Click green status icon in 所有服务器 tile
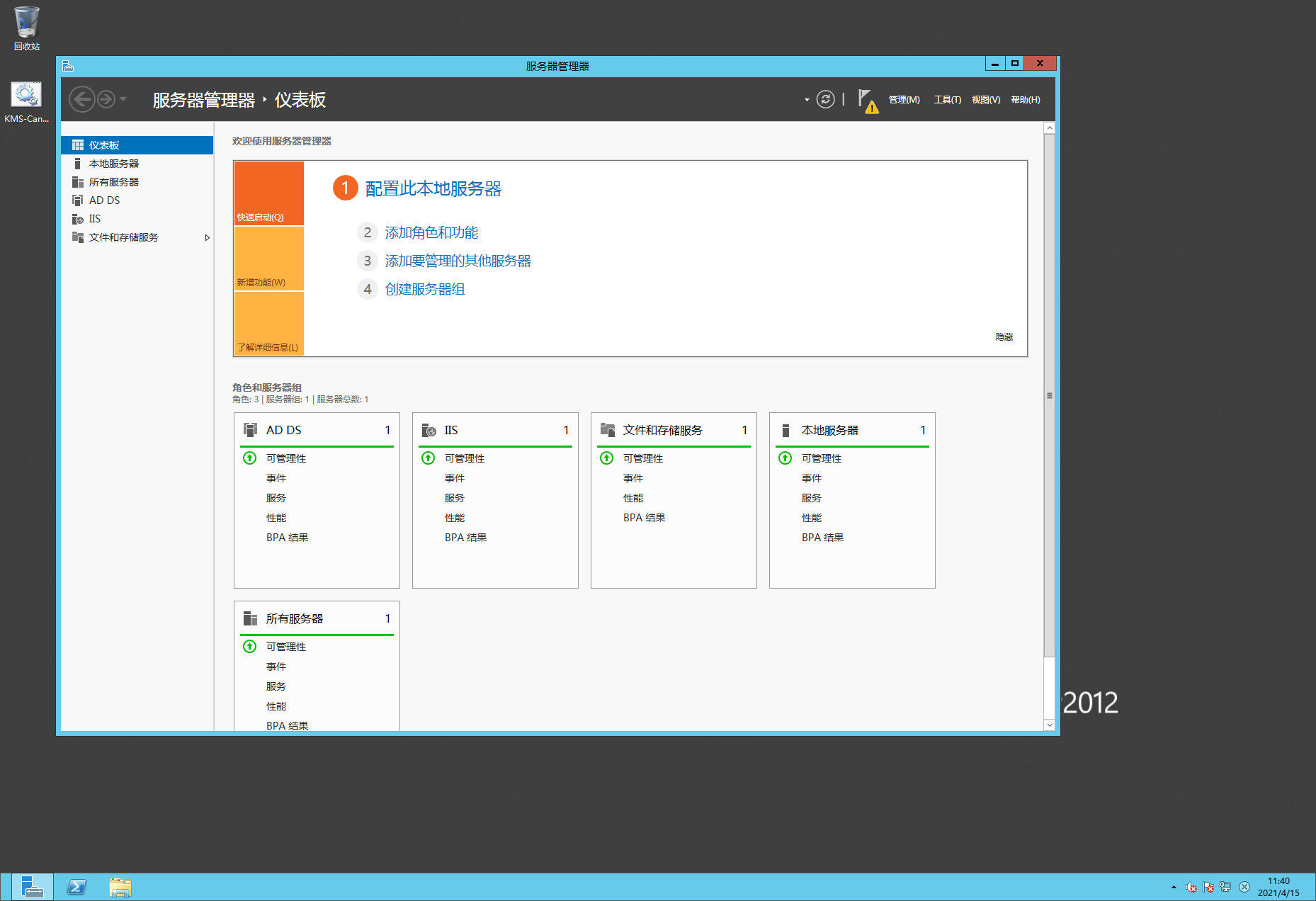 (x=250, y=646)
